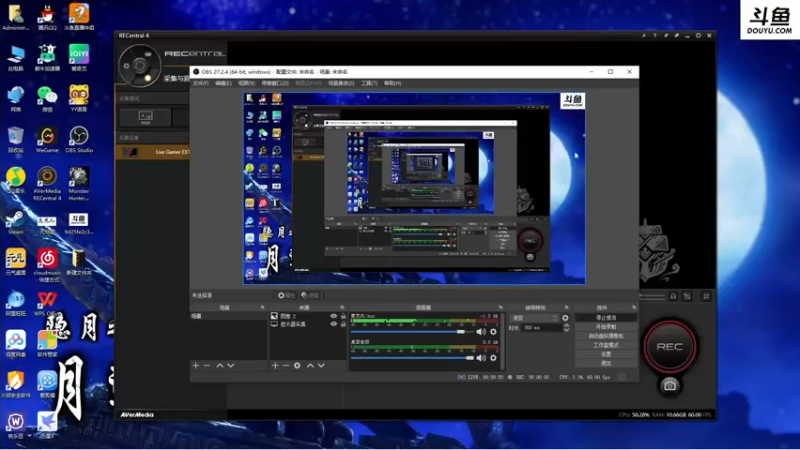800x450 pixels.
Task: Add a new scene with plus icon
Action: click(195, 365)
